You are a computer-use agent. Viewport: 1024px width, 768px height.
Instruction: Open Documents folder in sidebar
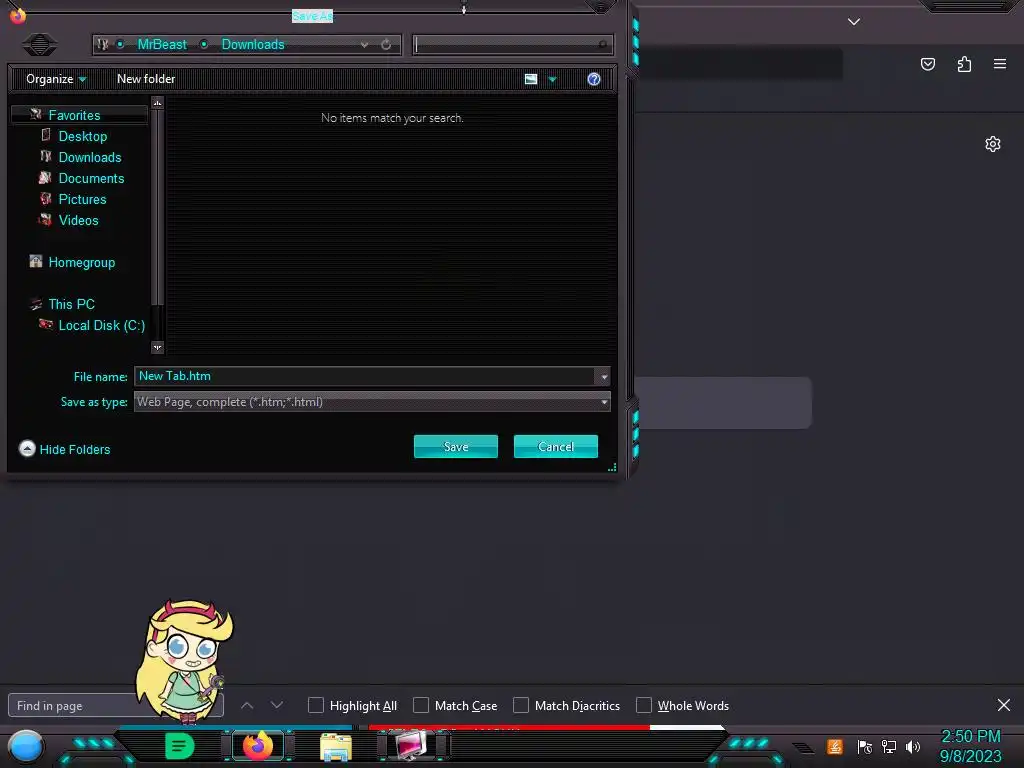[91, 178]
